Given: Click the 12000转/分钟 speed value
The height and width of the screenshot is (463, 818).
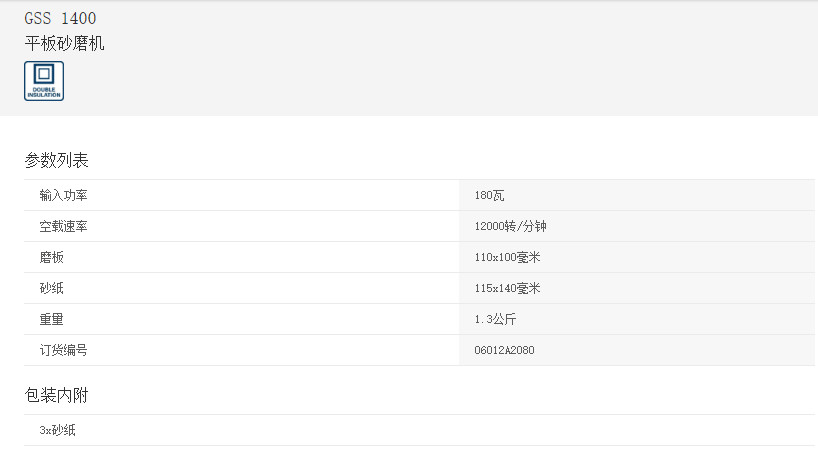Looking at the screenshot, I should (510, 227).
